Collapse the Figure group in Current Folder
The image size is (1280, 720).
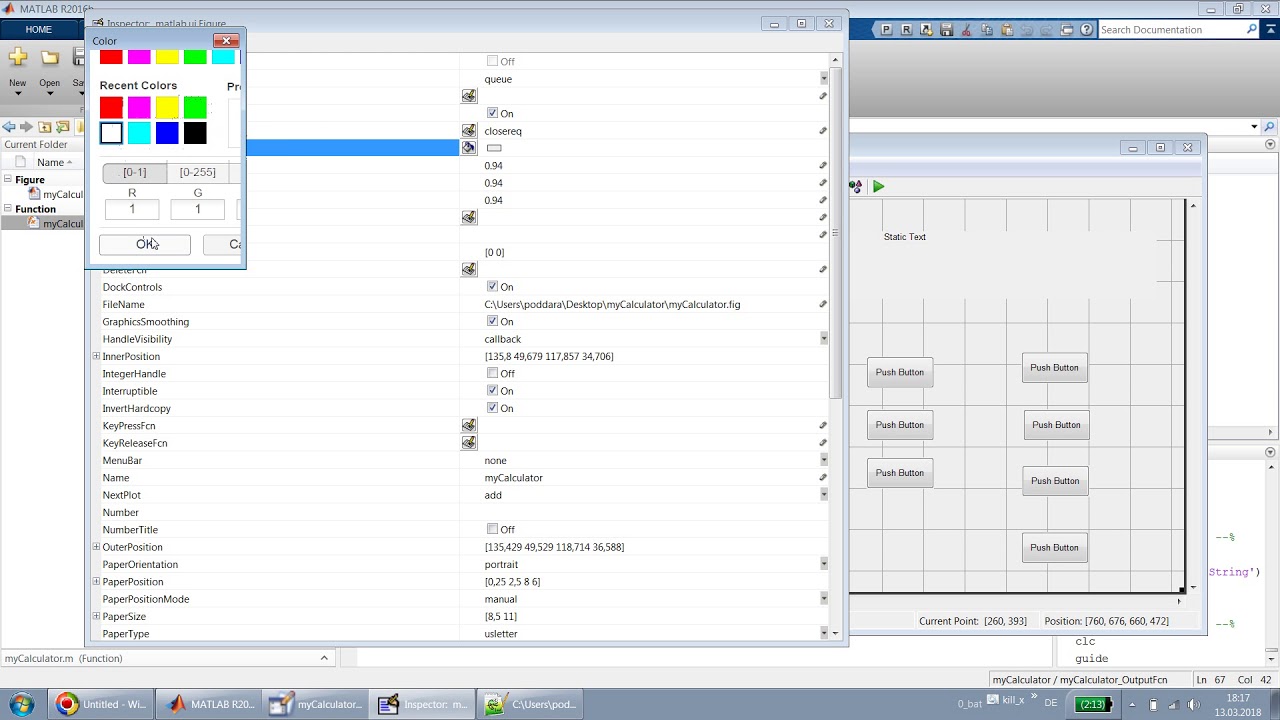[x=8, y=180]
